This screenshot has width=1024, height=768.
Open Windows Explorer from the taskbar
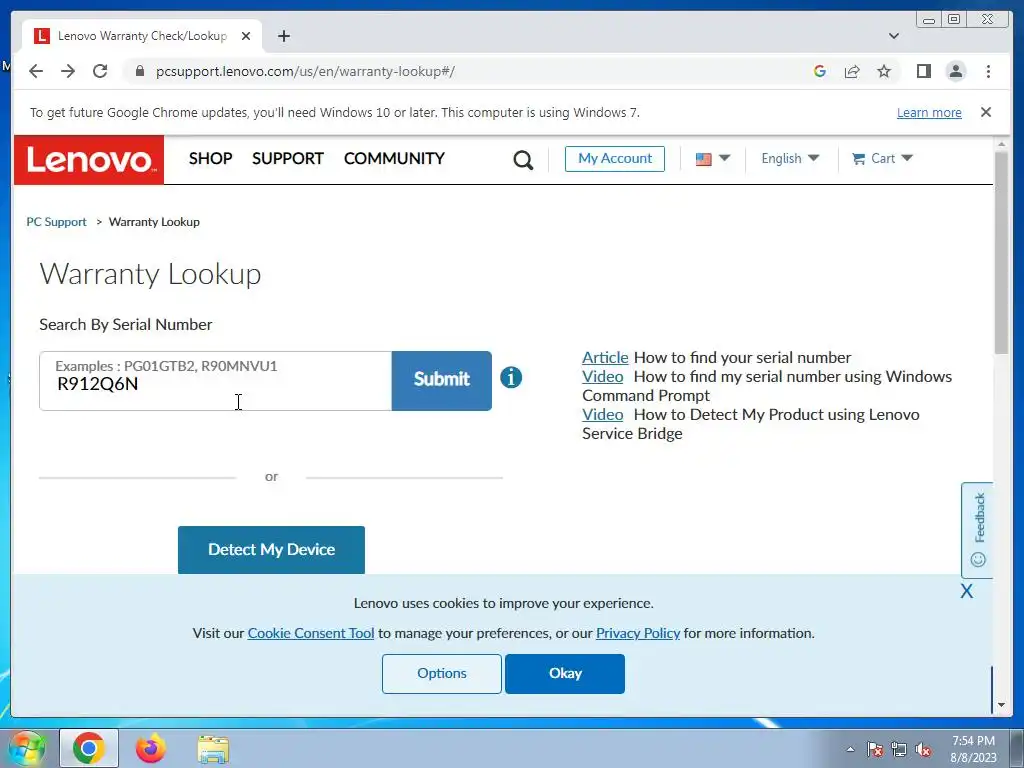213,748
